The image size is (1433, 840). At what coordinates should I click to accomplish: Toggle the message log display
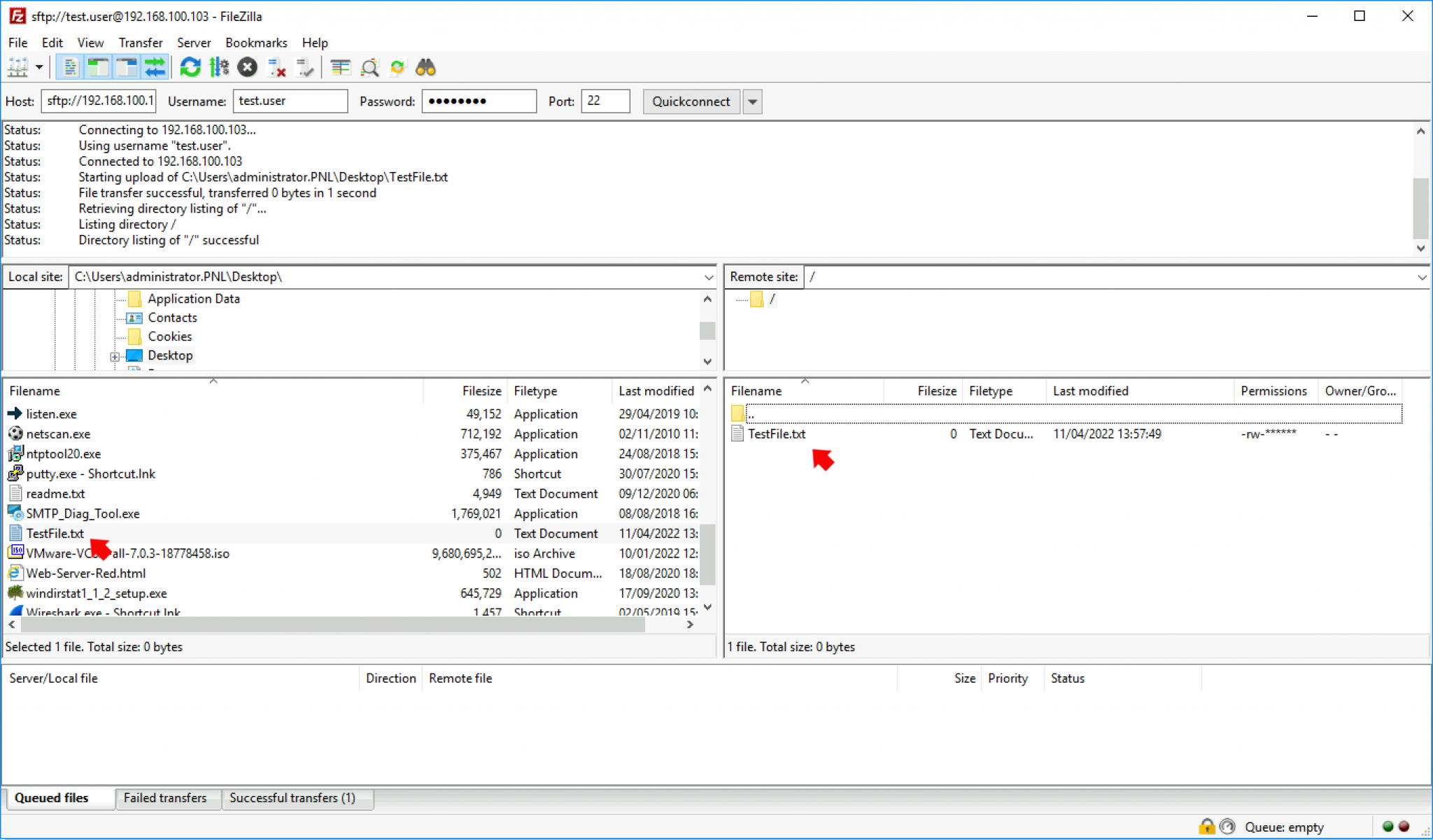coord(70,68)
